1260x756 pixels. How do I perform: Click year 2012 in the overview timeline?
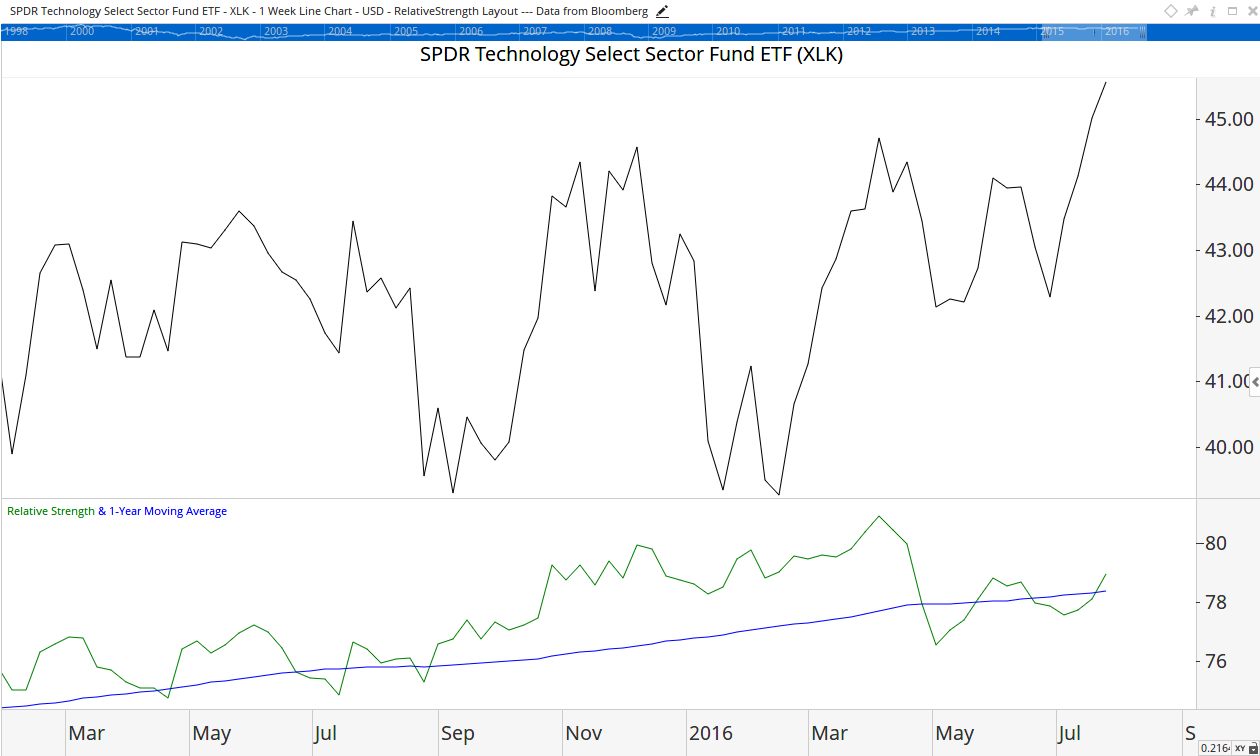click(859, 31)
